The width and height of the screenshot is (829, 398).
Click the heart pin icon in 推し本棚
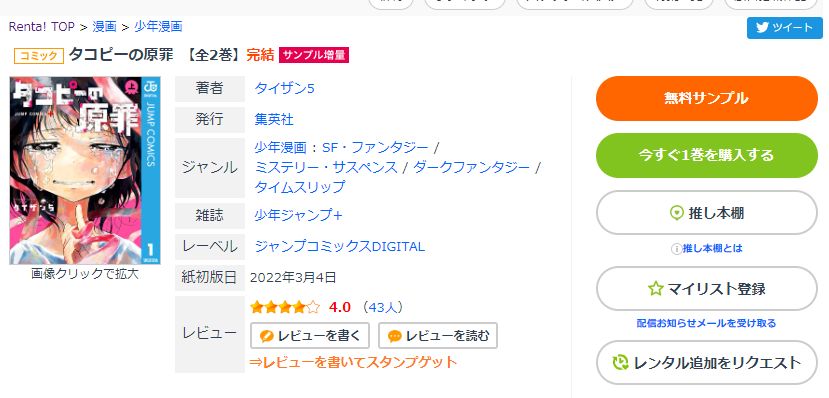pyautogui.click(x=677, y=213)
